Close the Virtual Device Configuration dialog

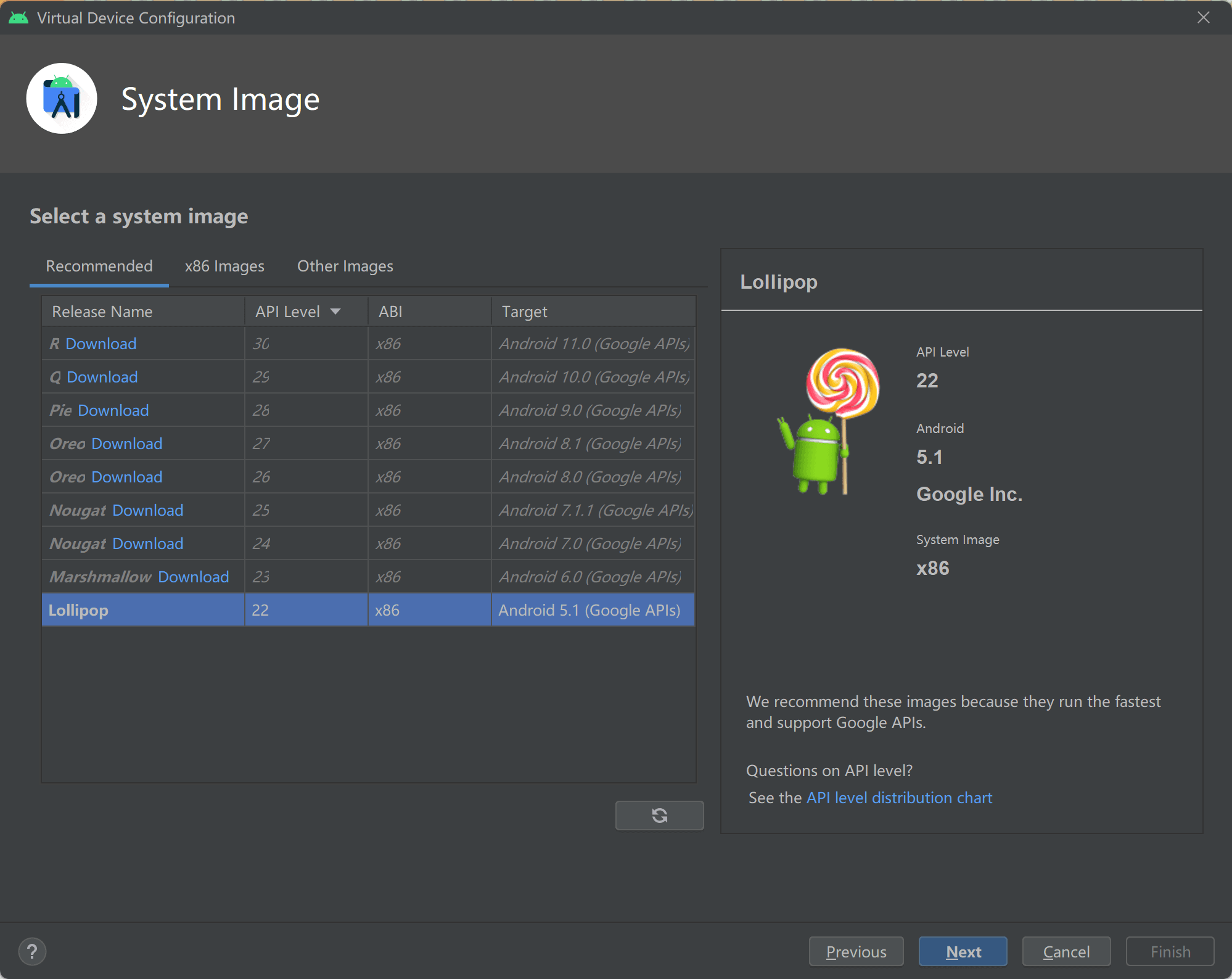point(1203,18)
